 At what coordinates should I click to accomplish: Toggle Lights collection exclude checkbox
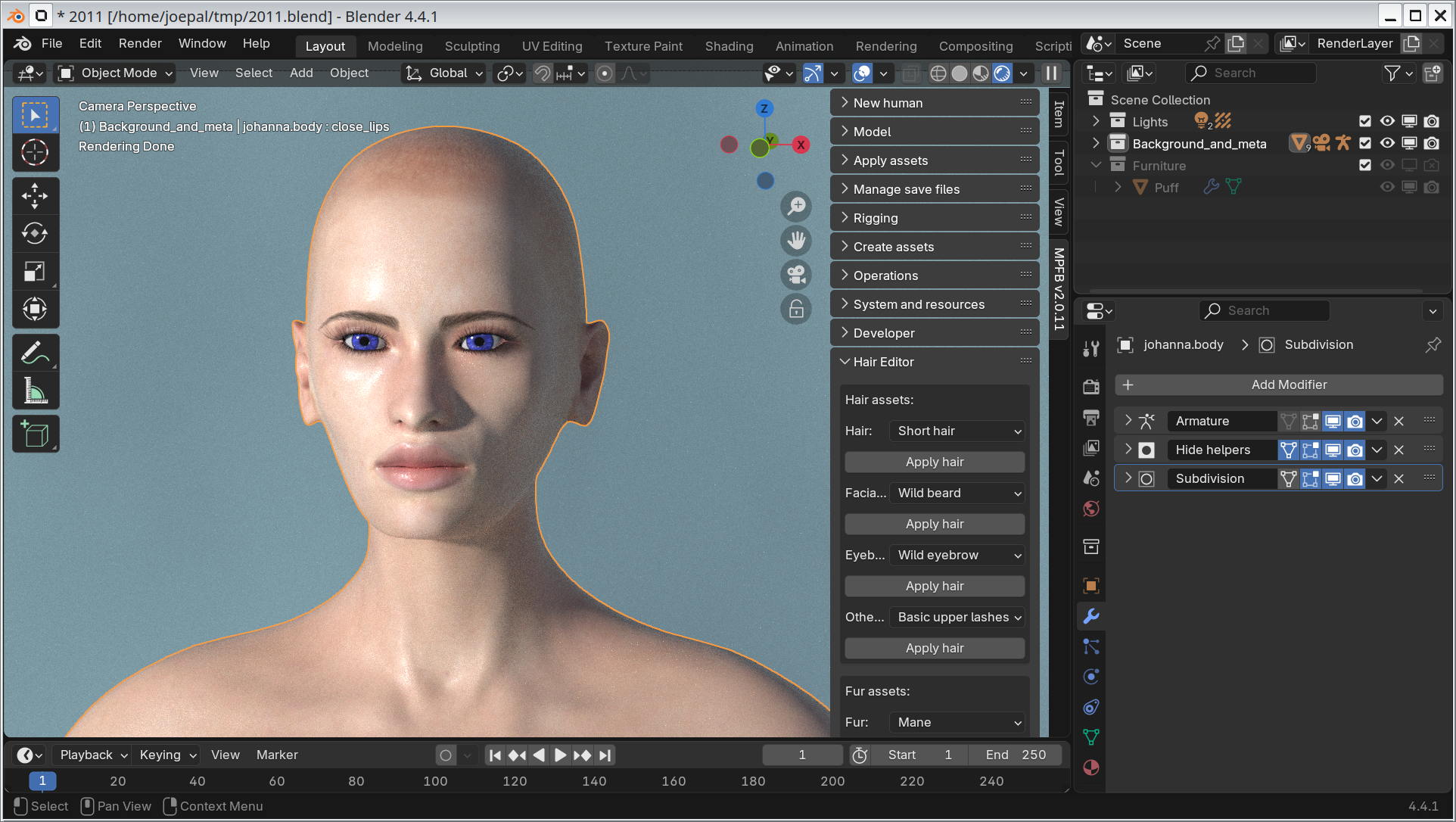click(x=1365, y=121)
